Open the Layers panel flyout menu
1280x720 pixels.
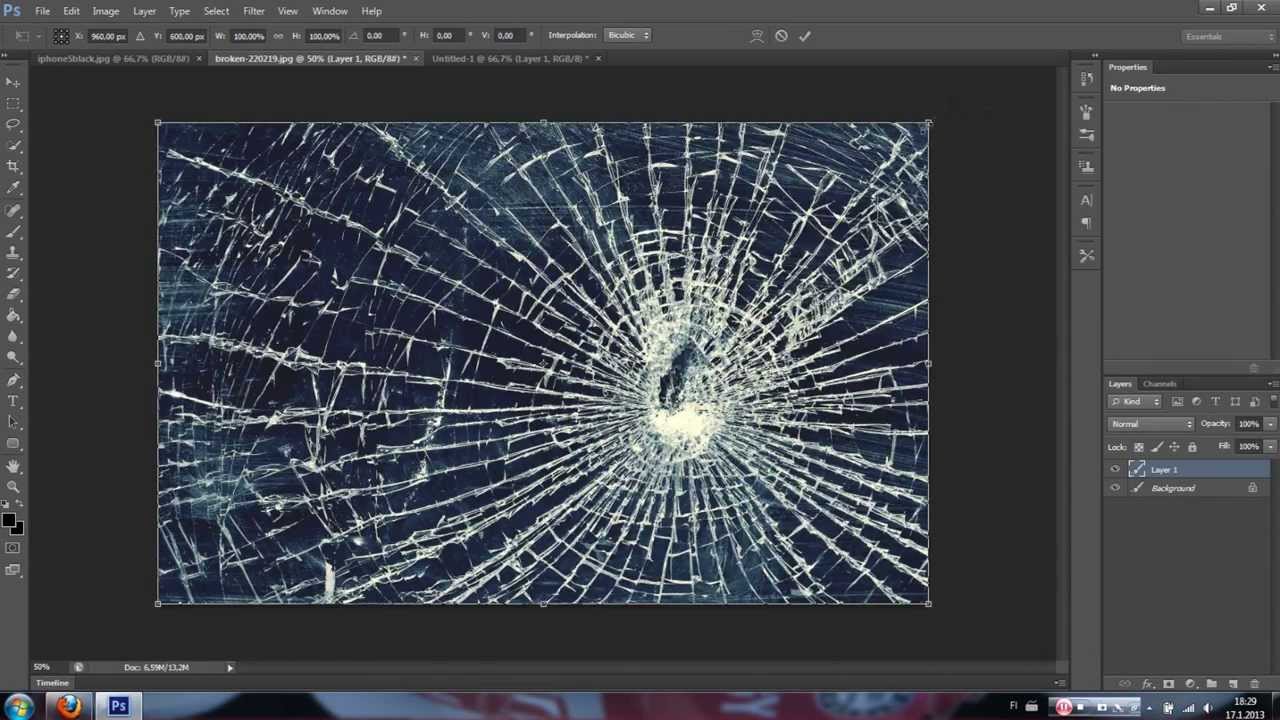tap(1271, 384)
